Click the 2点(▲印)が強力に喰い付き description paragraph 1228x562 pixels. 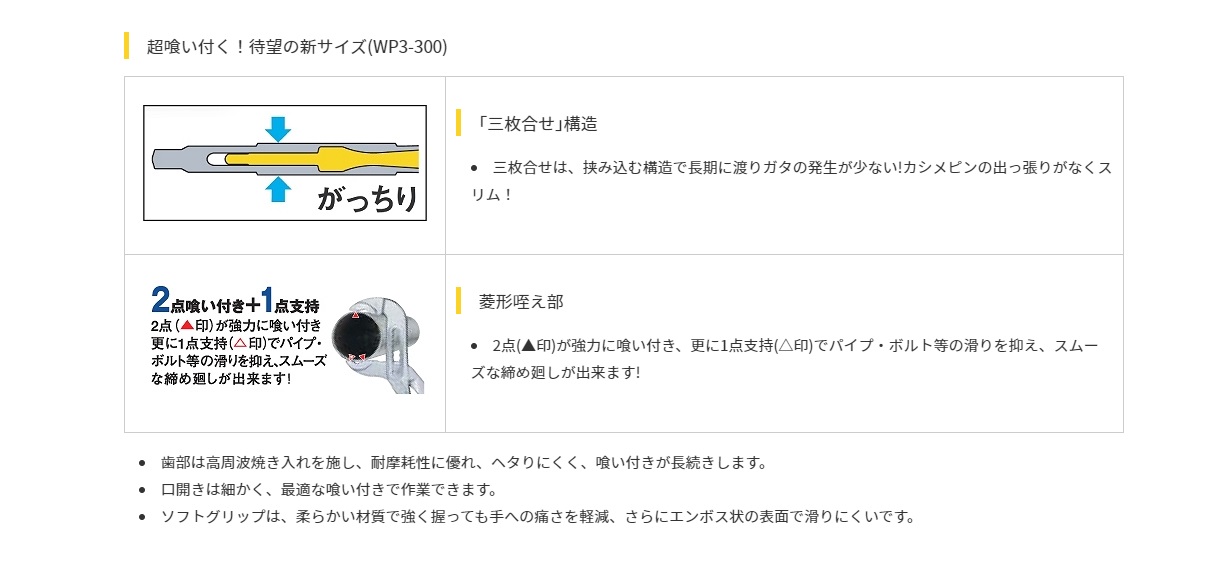click(x=784, y=359)
